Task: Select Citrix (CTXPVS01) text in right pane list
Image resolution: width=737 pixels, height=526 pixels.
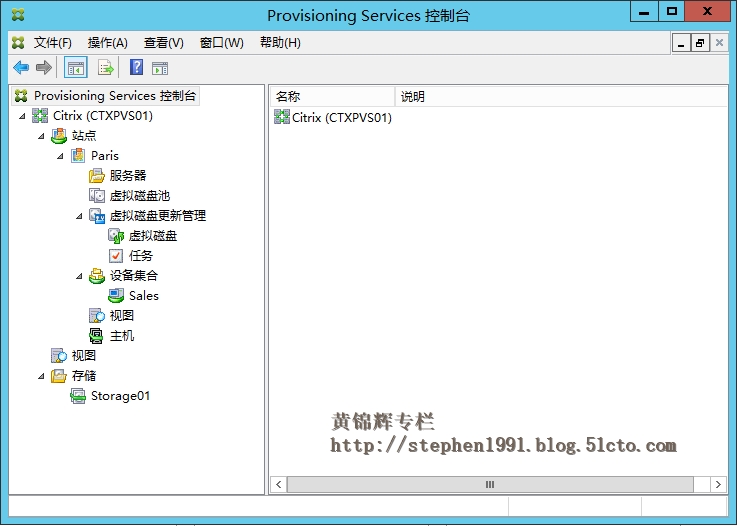Action: click(342, 117)
